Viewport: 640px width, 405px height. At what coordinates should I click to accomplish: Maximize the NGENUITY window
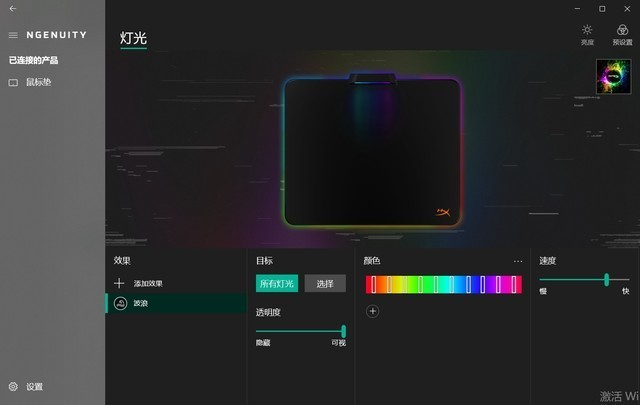coord(602,9)
